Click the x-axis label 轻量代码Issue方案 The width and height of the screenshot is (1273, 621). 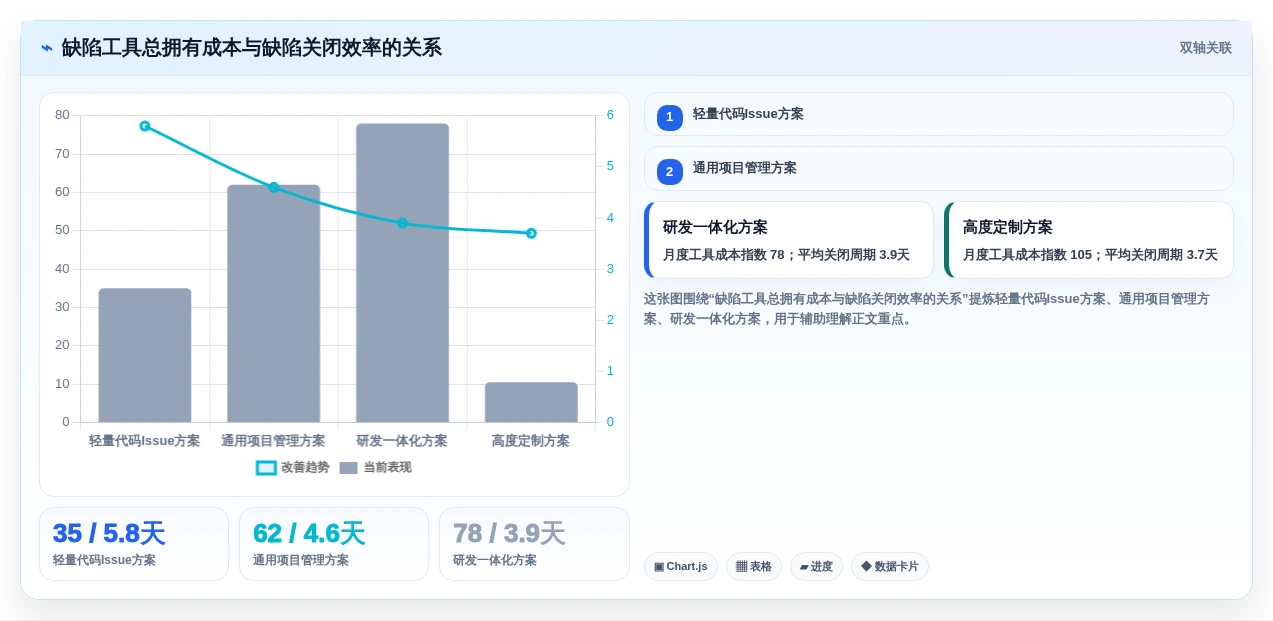145,441
